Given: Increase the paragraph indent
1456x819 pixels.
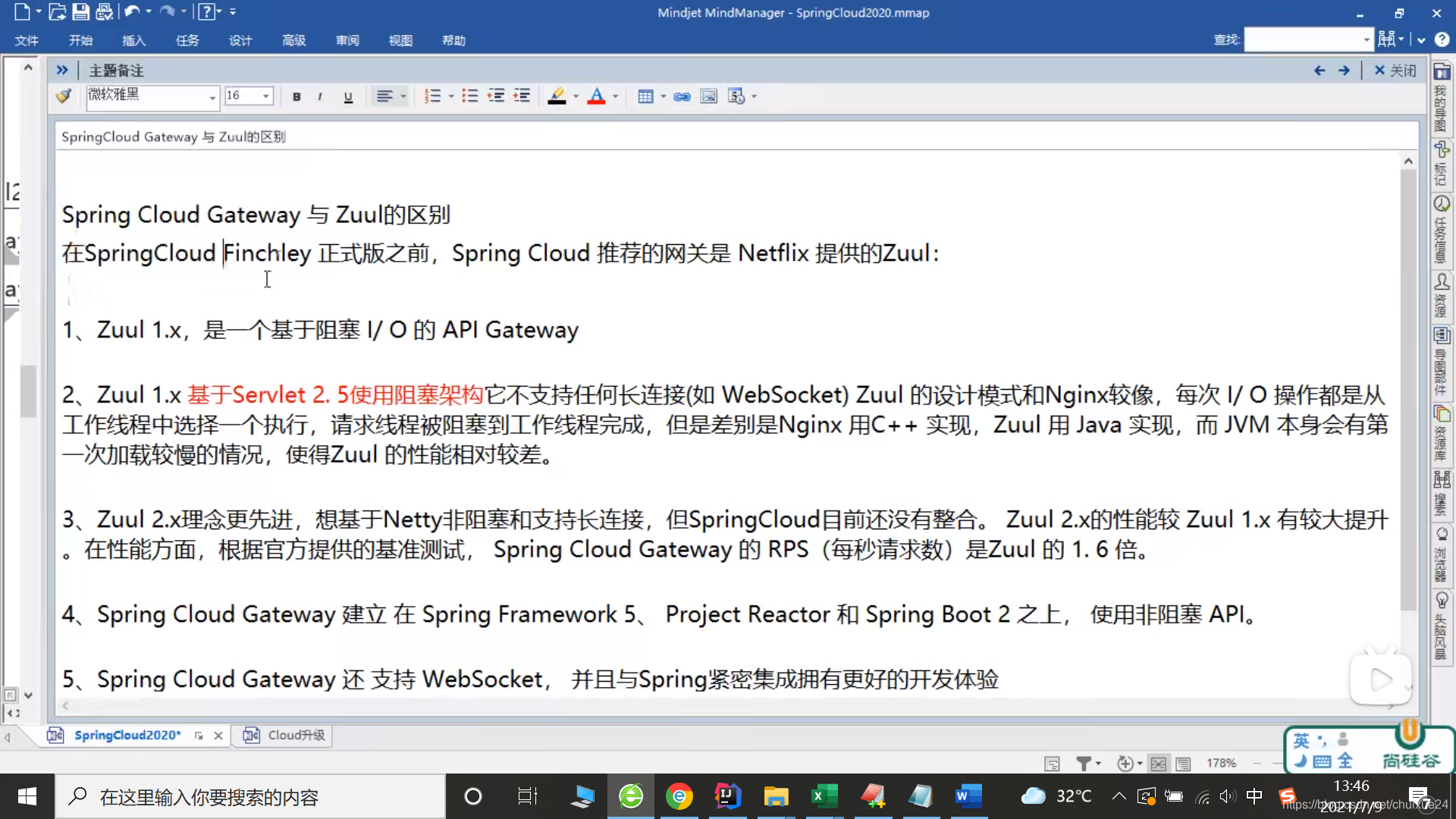Looking at the screenshot, I should (x=522, y=96).
